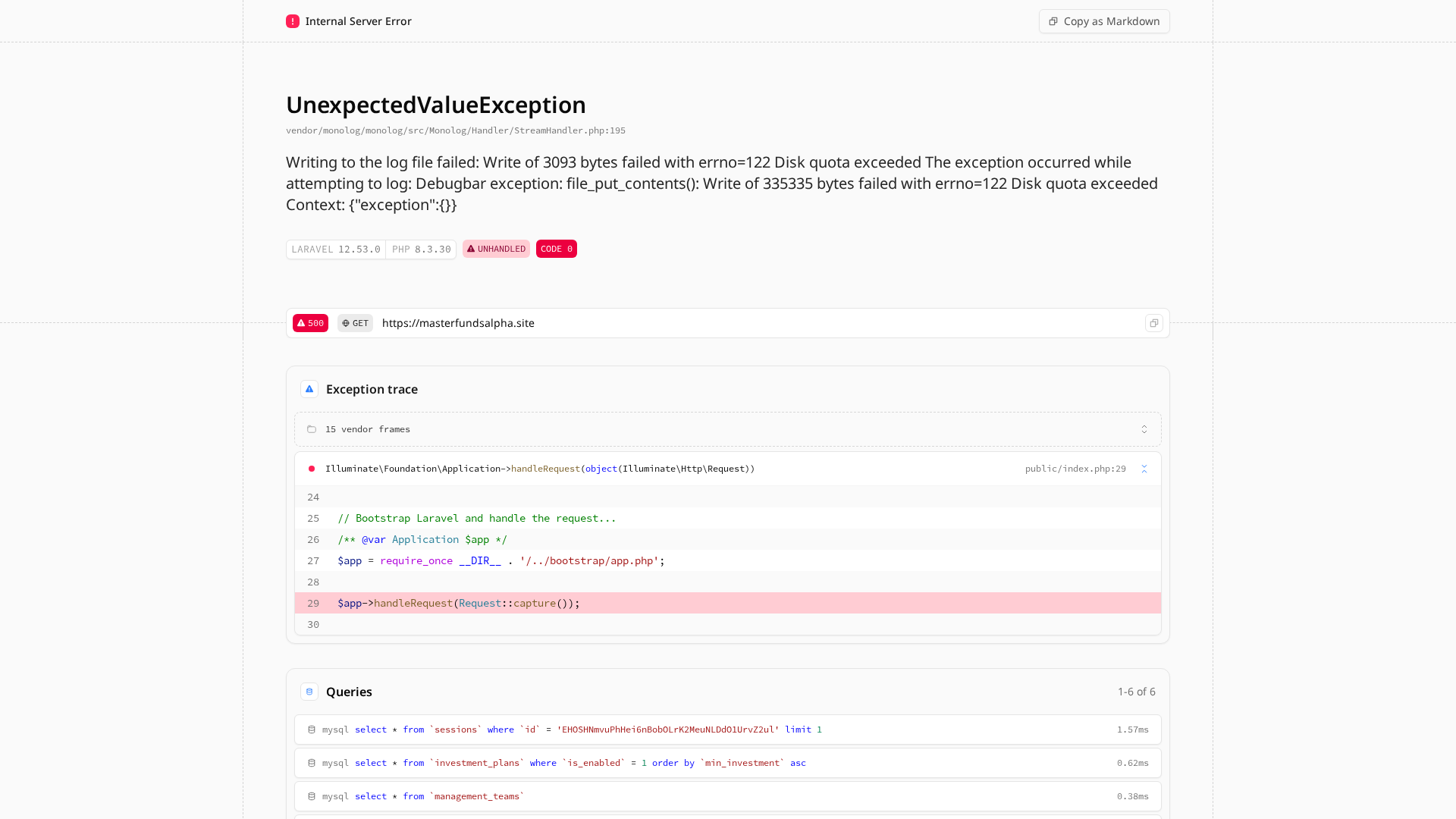Click comment on code line 25
The image size is (1456, 819).
coord(477,518)
